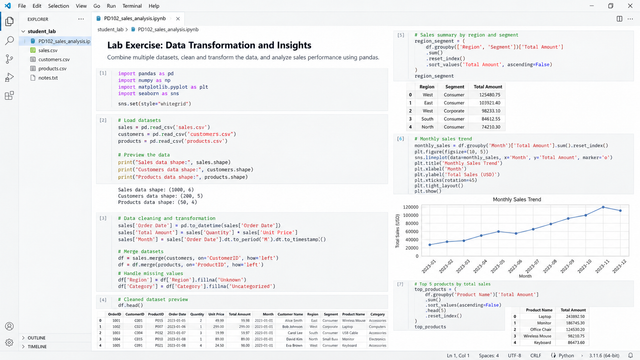Click into cell [4] df.head() code
Viewport: 640px width, 360px height.
pos(242,302)
